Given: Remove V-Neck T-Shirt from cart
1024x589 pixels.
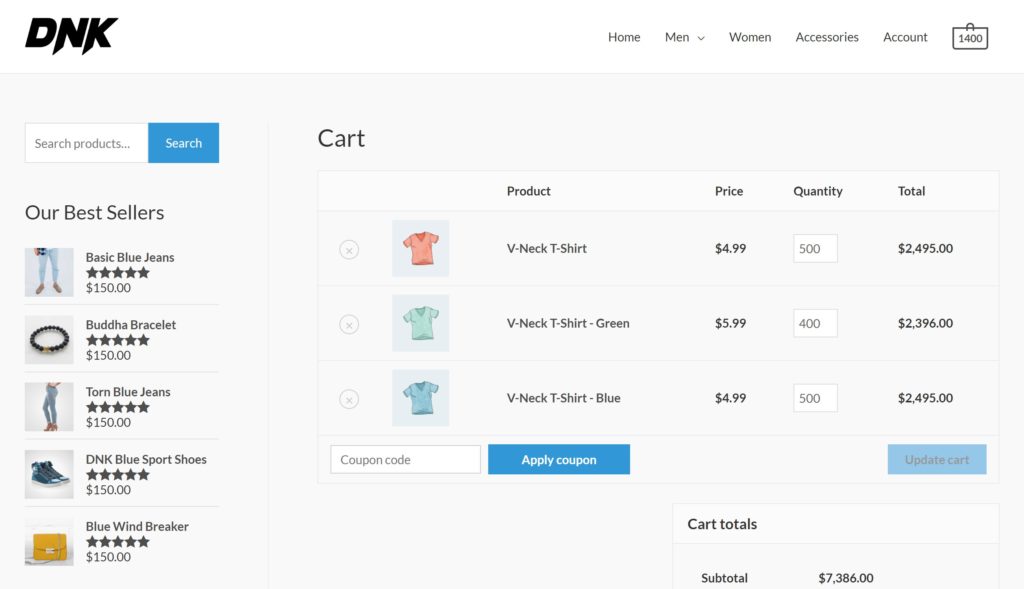Looking at the screenshot, I should (x=349, y=249).
